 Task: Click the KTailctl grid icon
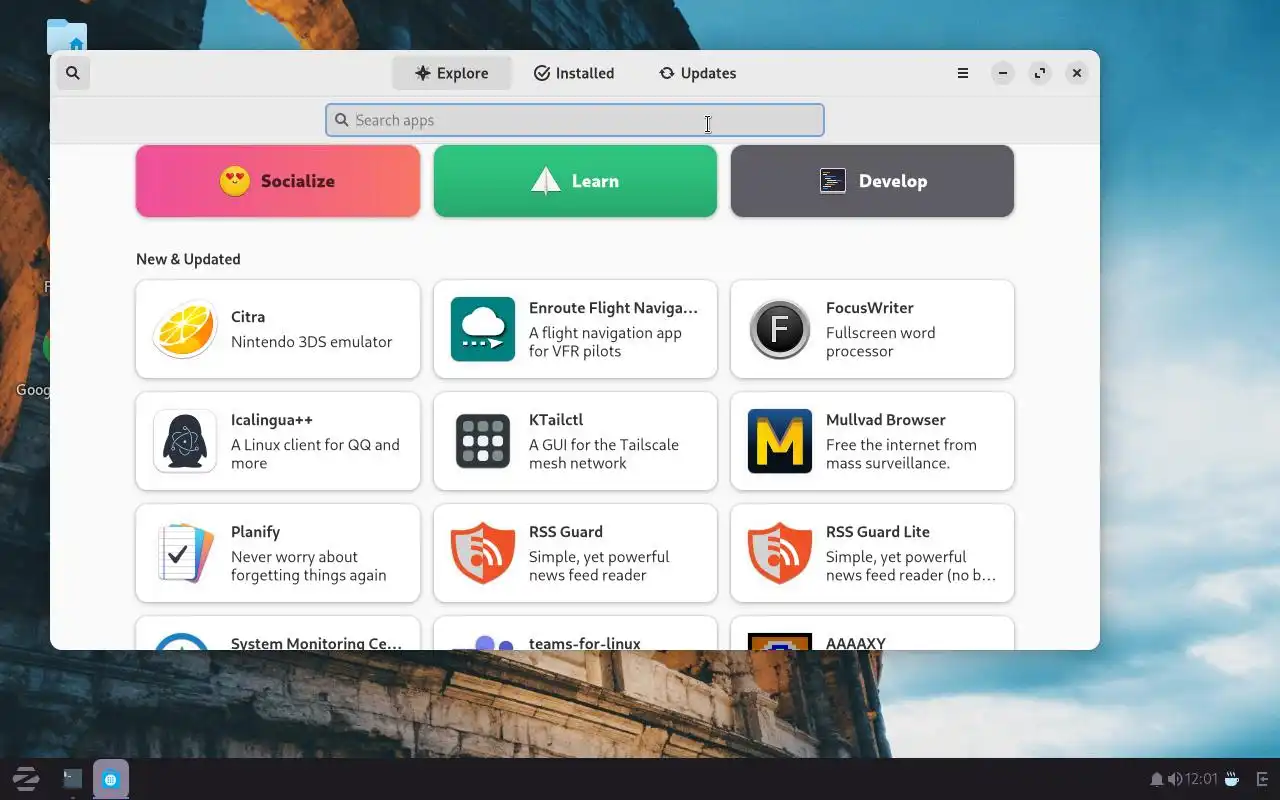483,441
